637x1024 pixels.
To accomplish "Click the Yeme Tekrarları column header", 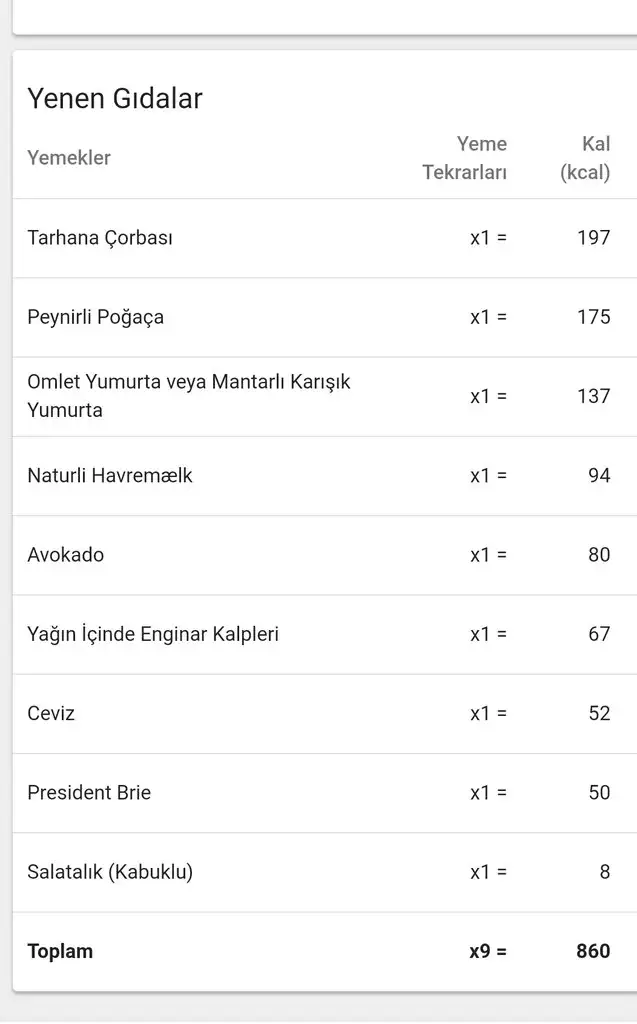I will 465,158.
